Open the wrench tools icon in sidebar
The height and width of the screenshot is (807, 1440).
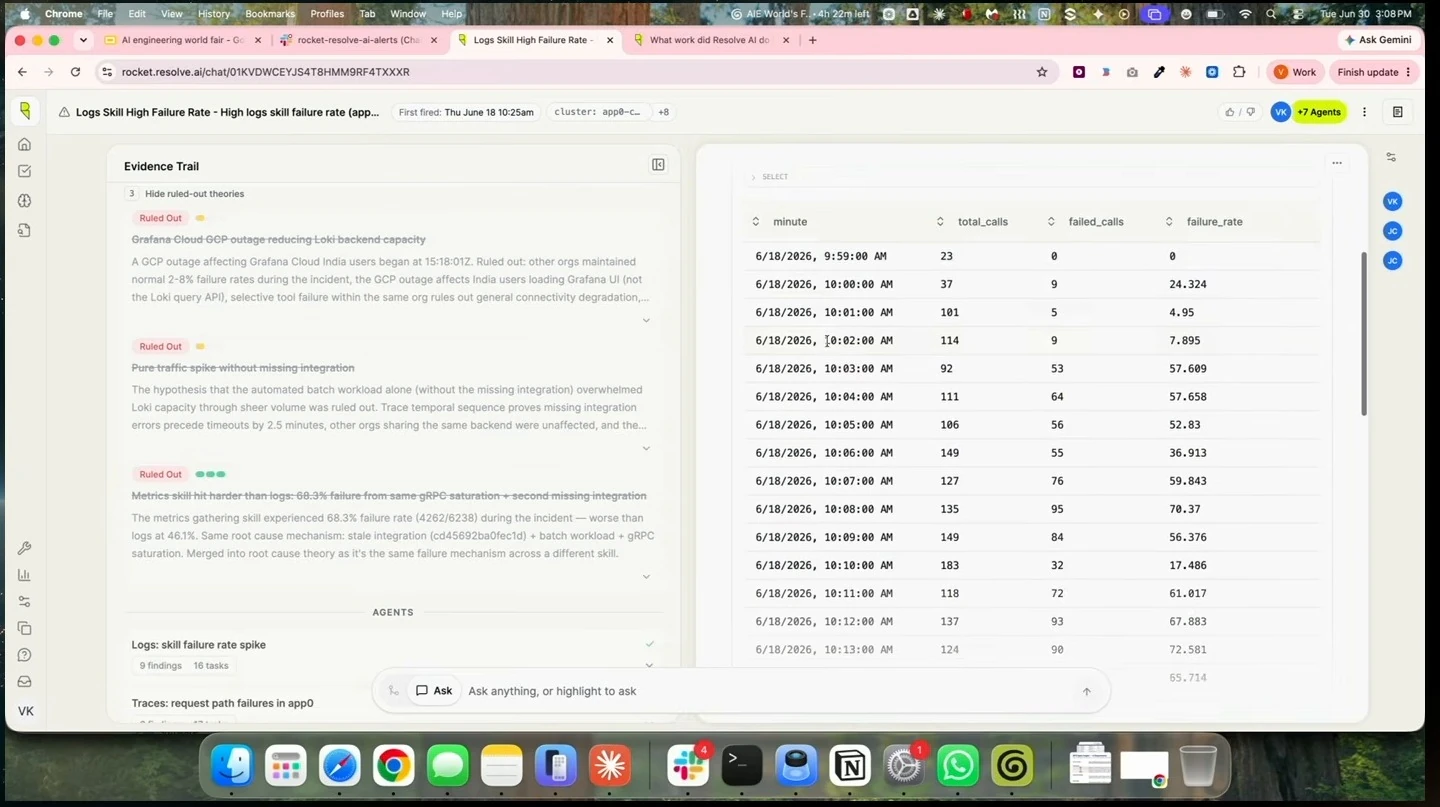[25, 548]
